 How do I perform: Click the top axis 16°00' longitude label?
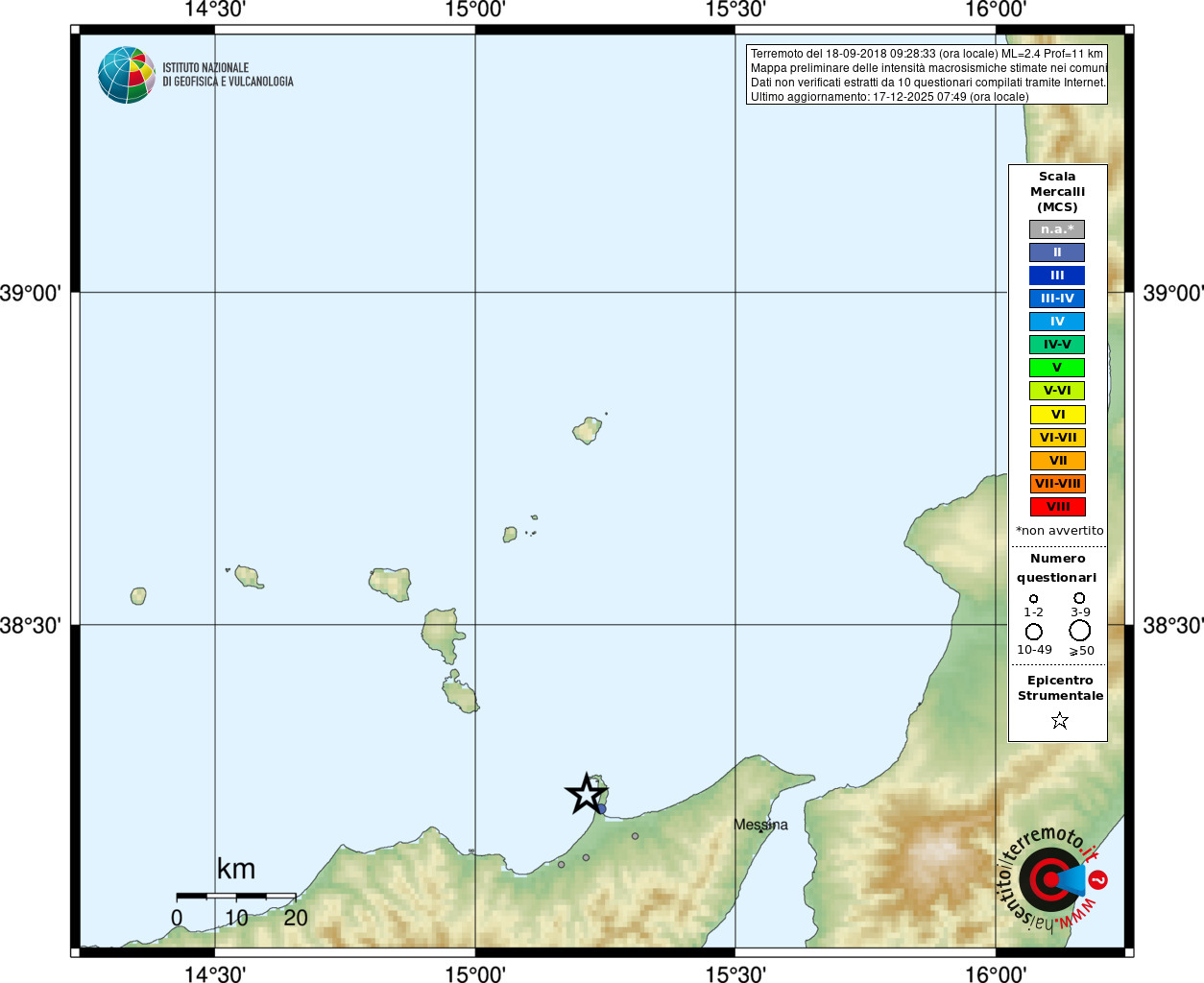pos(996,10)
